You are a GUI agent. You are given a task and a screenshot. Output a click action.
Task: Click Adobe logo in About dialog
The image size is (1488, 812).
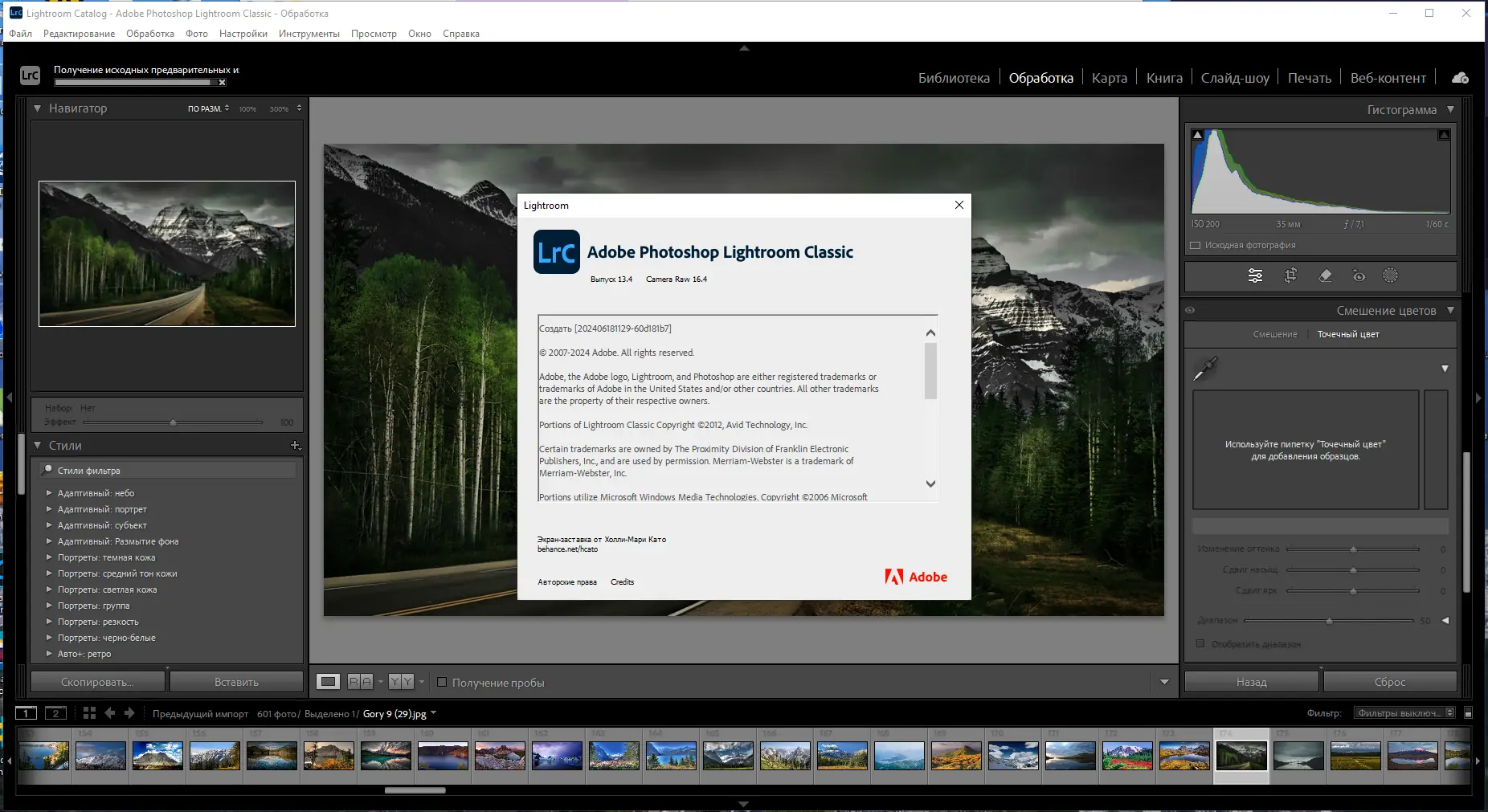point(916,577)
